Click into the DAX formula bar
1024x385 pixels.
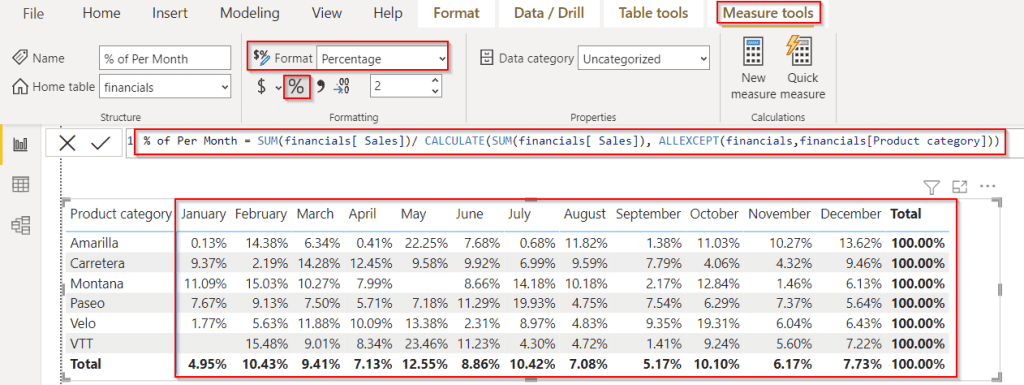[x=571, y=141]
